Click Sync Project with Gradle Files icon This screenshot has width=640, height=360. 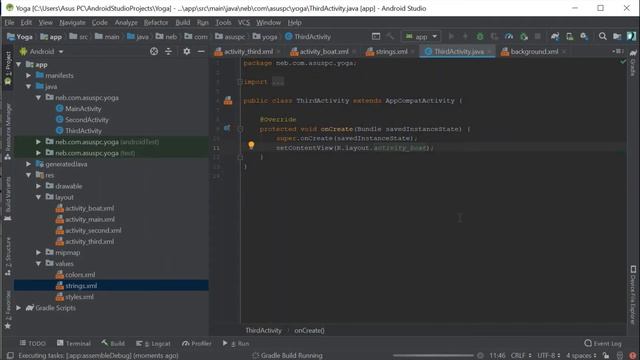[555, 37]
